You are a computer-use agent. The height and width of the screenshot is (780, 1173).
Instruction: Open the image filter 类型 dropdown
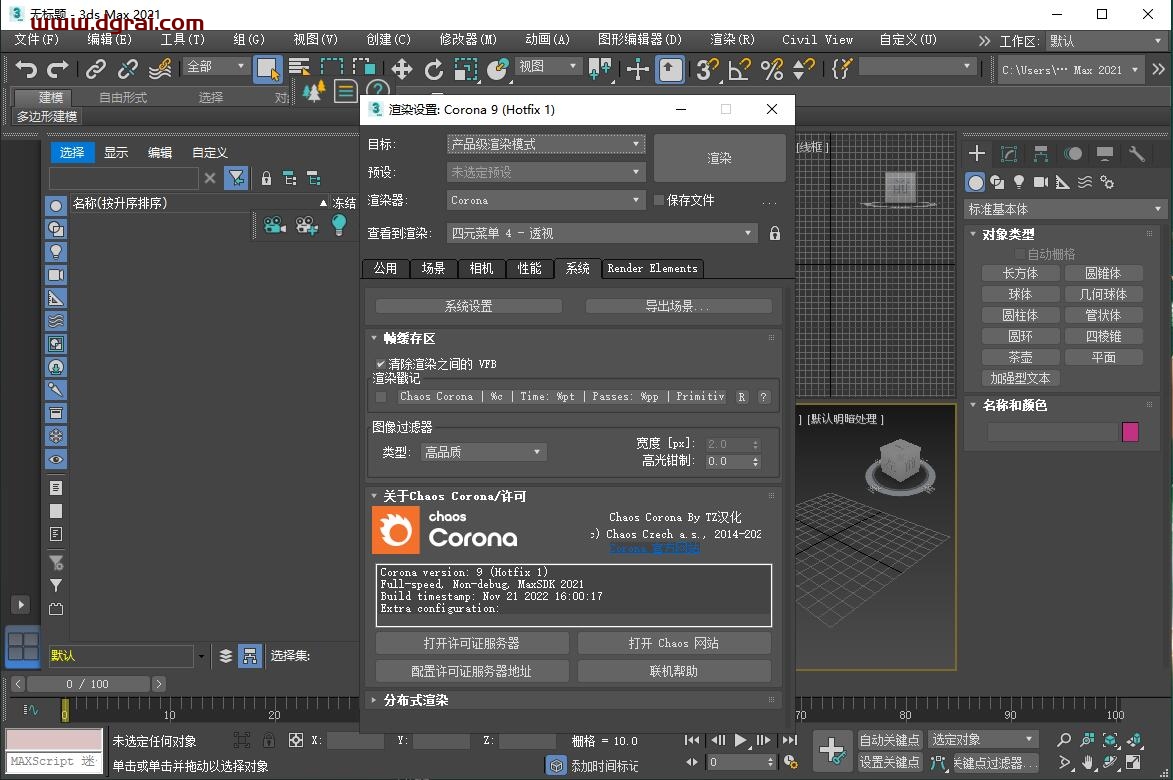coord(482,451)
